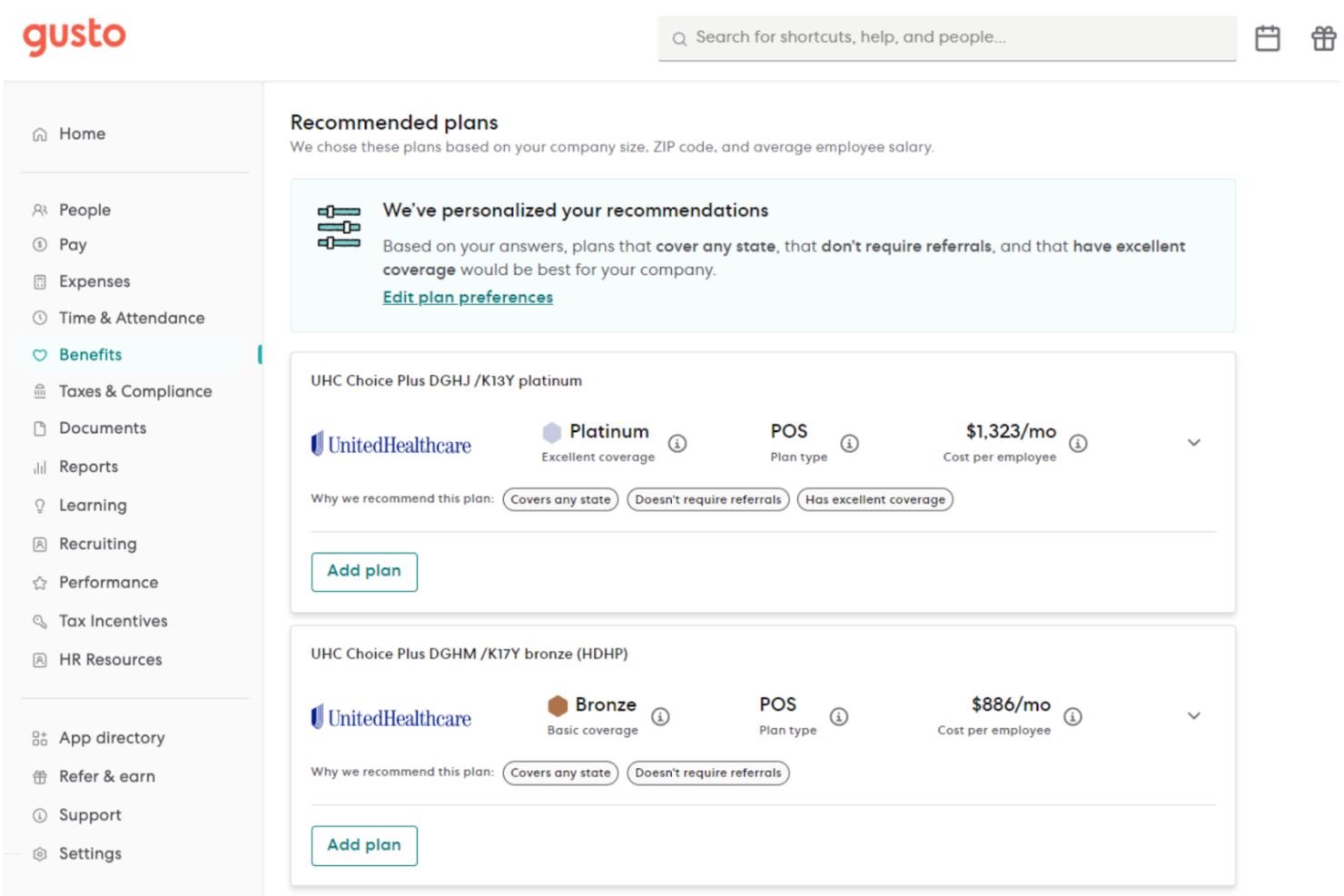Add the platinum plan
The width and height of the screenshot is (1344, 896).
pos(364,571)
